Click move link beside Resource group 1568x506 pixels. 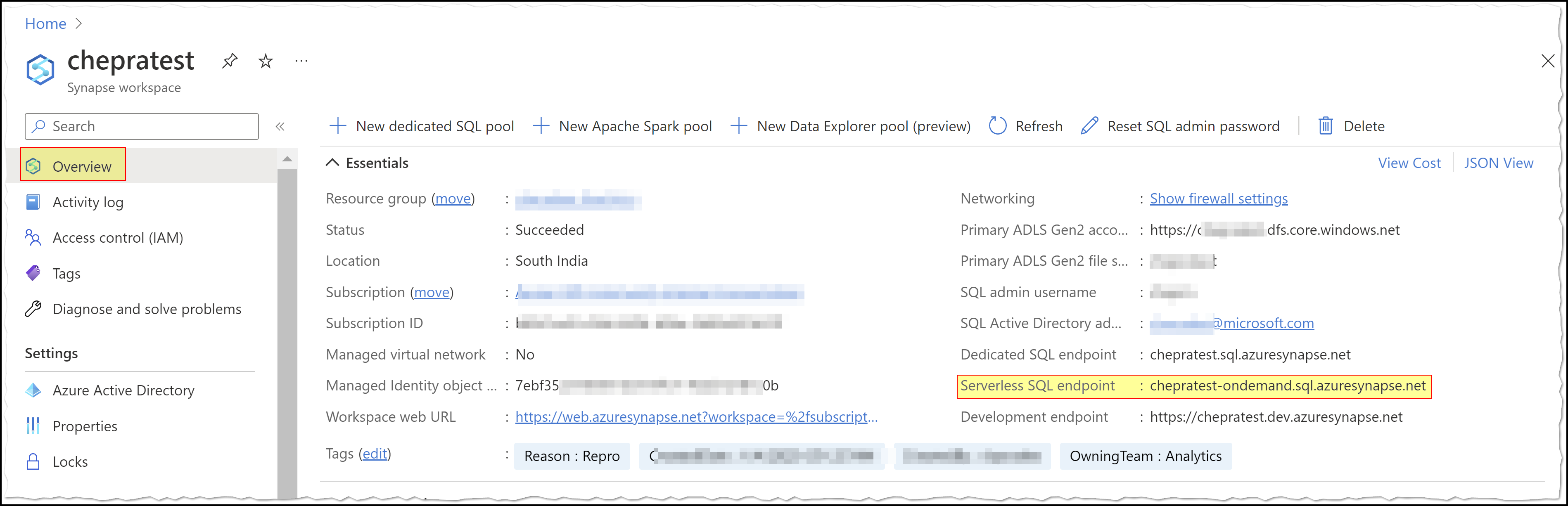coord(453,199)
